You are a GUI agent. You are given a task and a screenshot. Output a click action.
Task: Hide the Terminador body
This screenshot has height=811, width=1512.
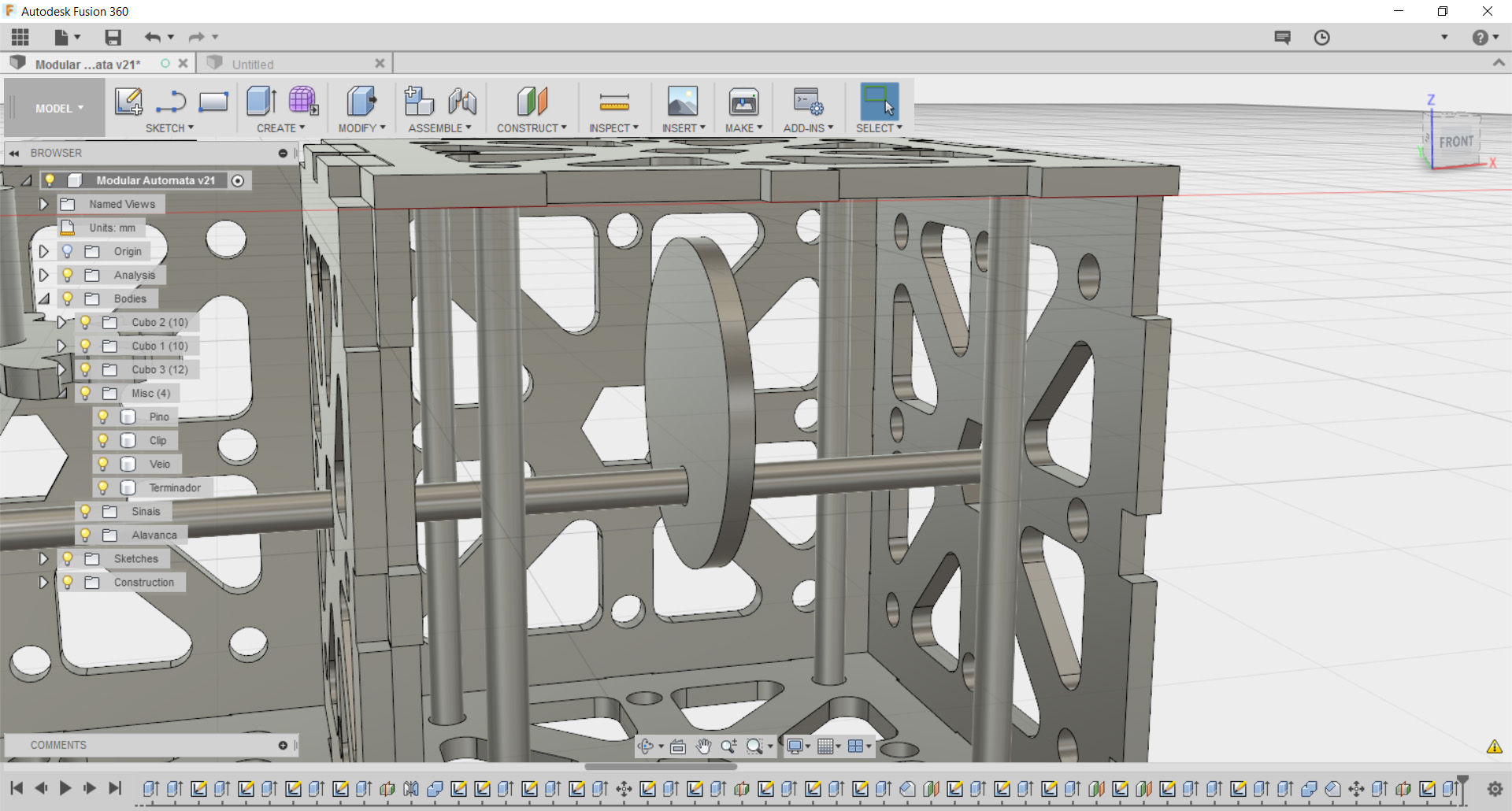coord(103,487)
